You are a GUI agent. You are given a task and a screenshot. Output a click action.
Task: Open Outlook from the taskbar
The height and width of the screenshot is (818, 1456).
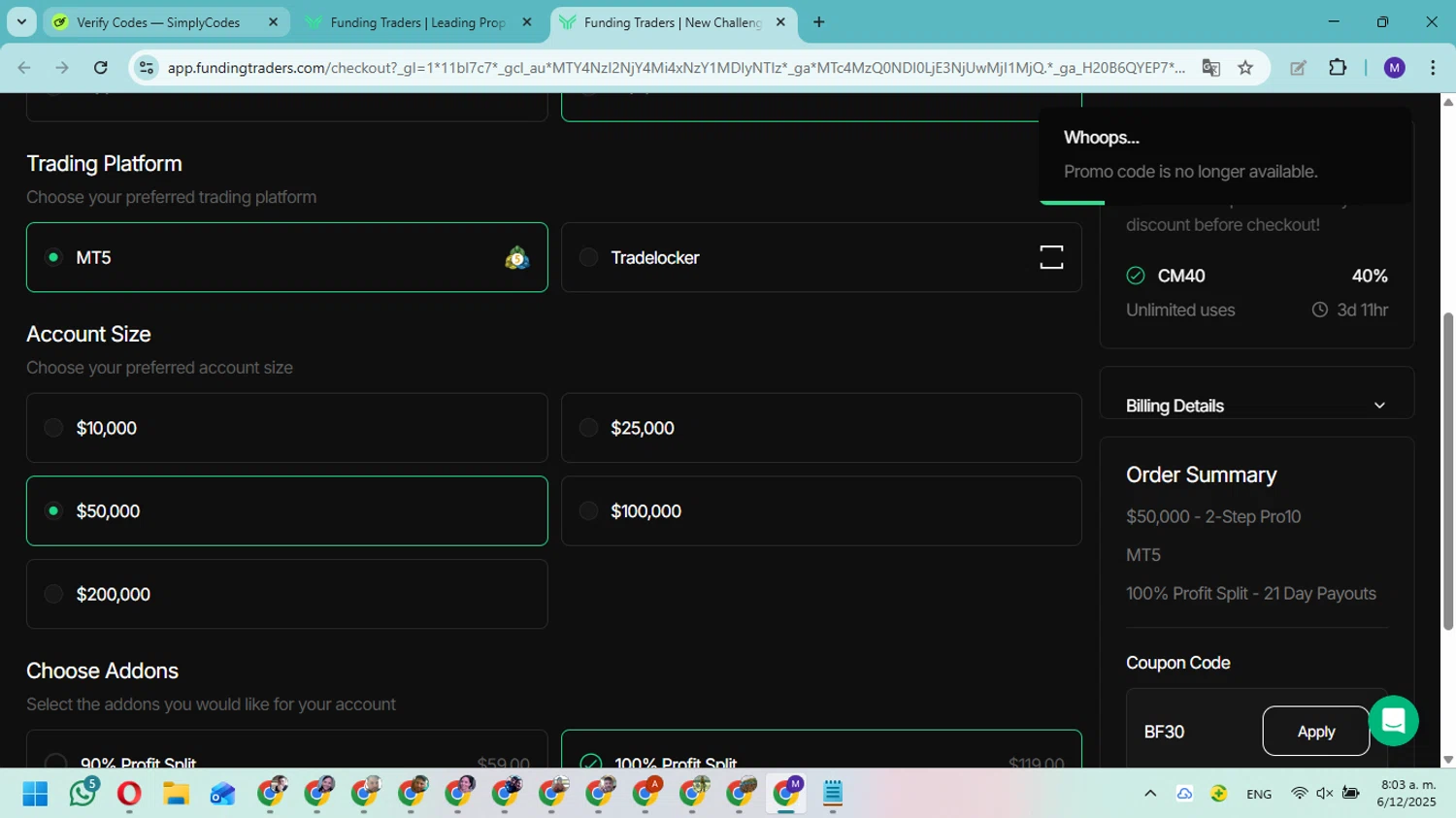point(222,794)
